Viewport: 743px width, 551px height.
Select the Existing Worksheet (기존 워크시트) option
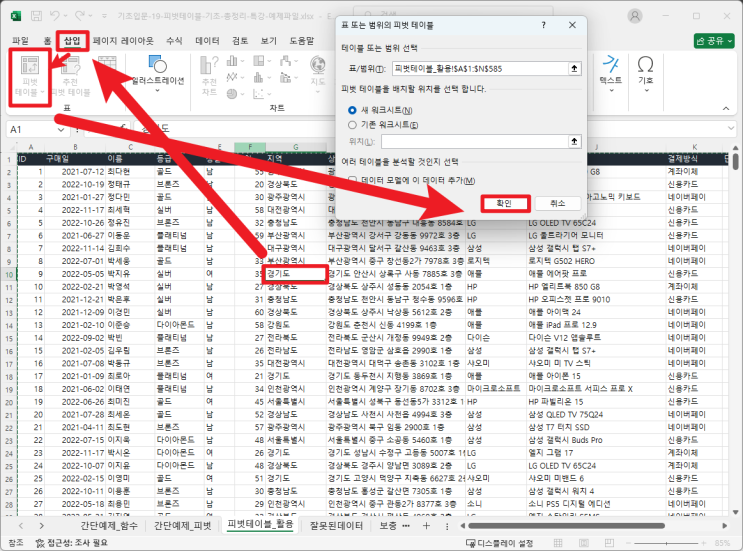click(x=352, y=125)
